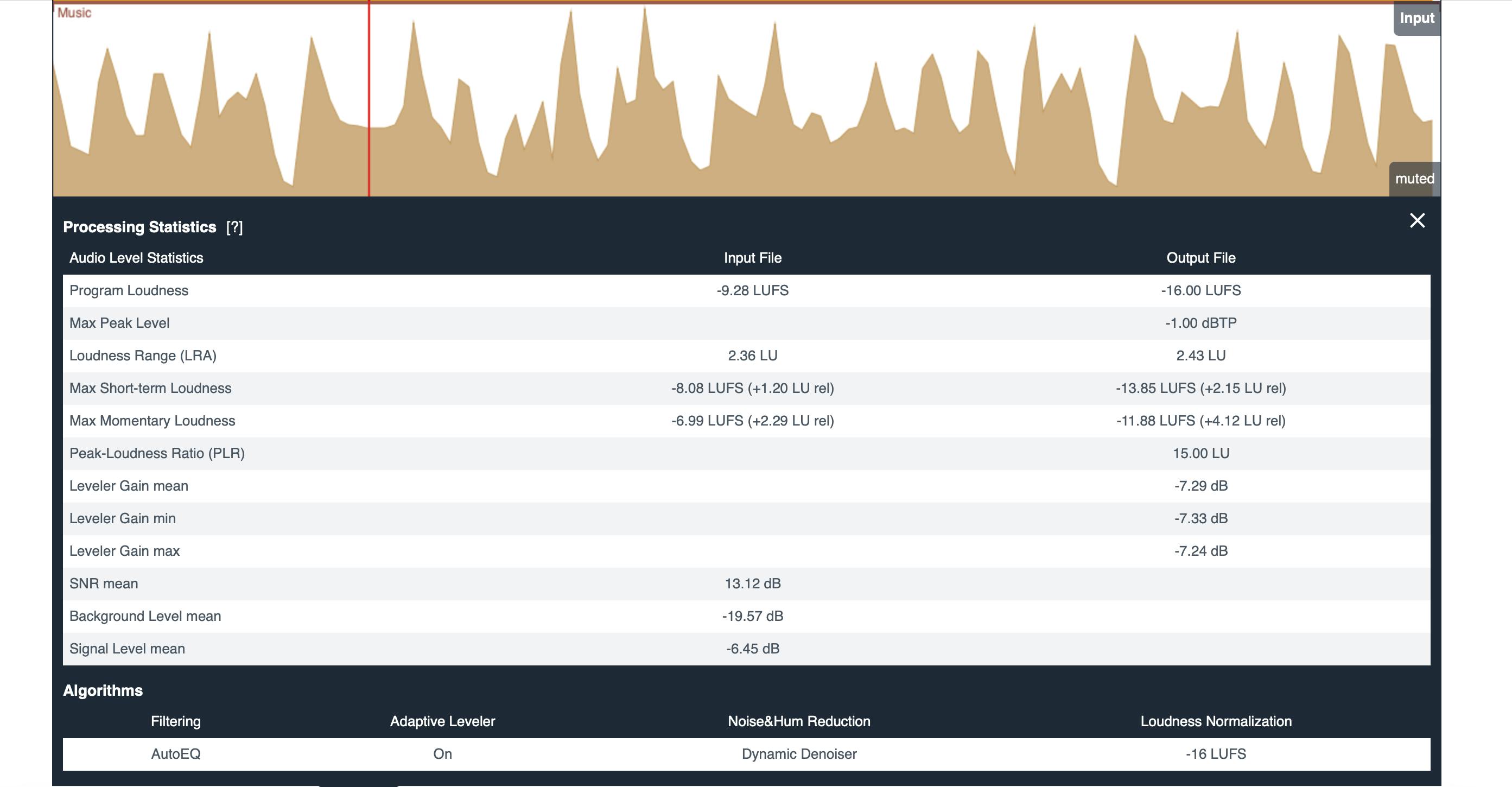Click the Max Momentary Loudness entry
The image size is (1512, 787).
coord(753,420)
